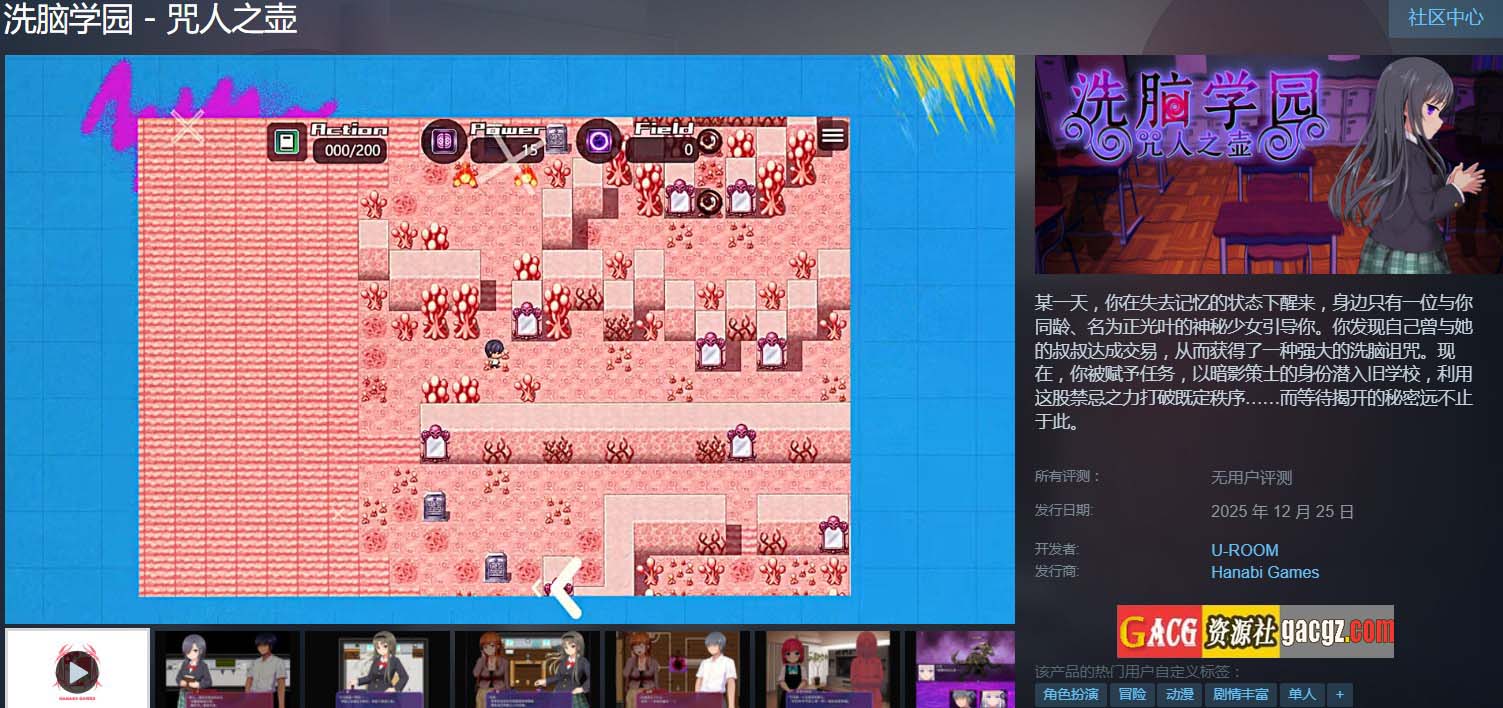Open developer U-ROOM link
Screen dimensions: 1503x708
coord(1244,550)
